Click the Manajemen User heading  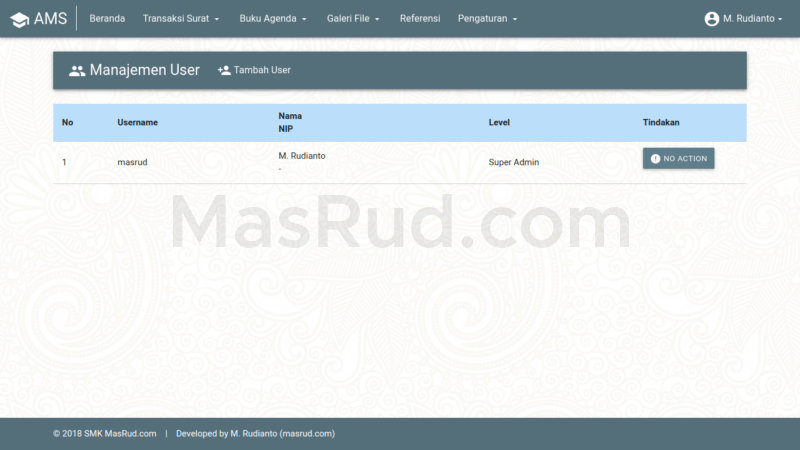click(x=144, y=71)
